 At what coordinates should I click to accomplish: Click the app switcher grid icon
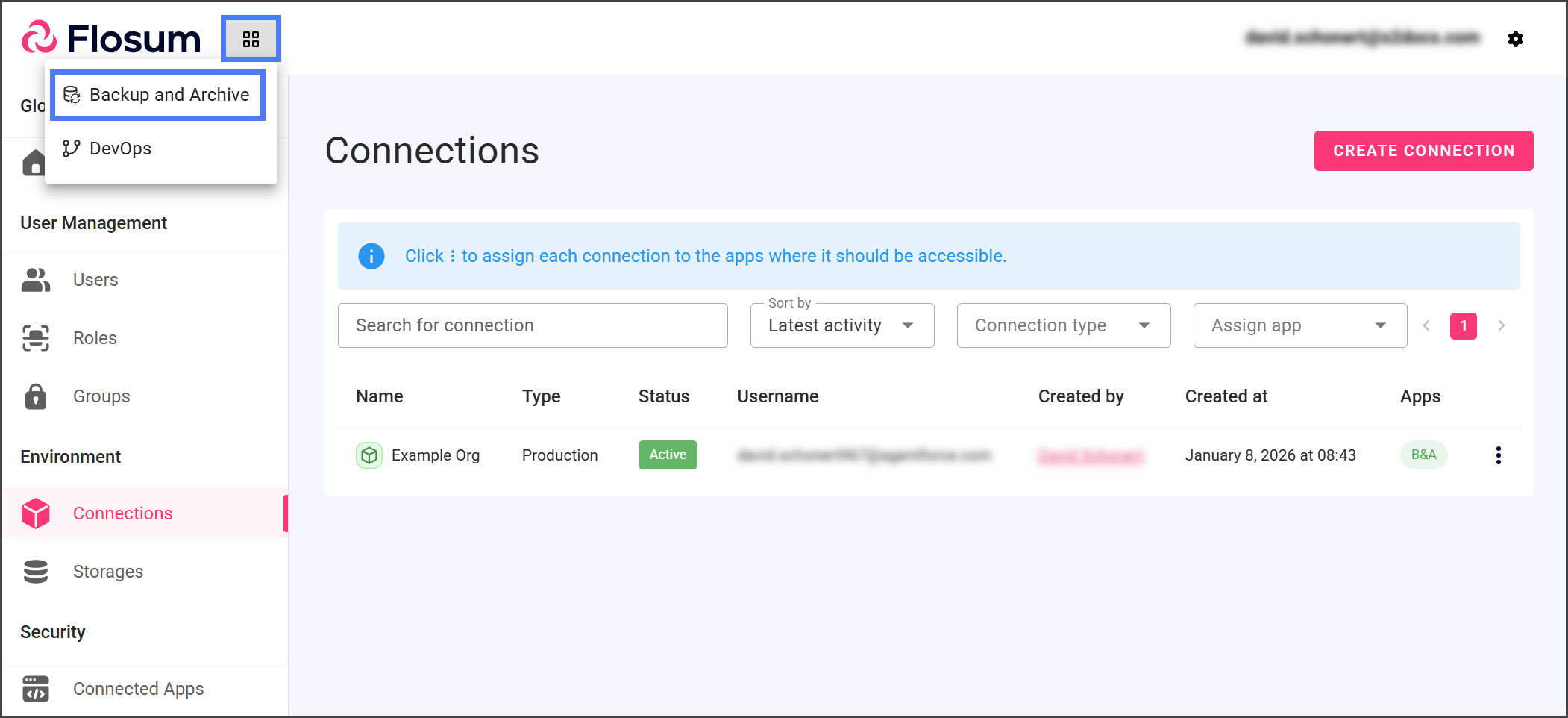251,39
